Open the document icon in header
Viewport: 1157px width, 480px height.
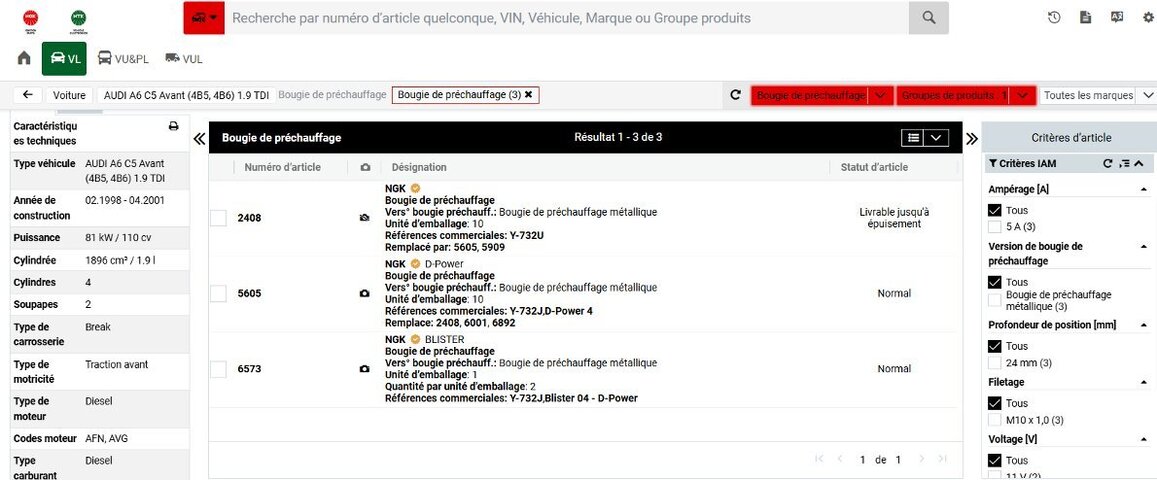(1085, 18)
